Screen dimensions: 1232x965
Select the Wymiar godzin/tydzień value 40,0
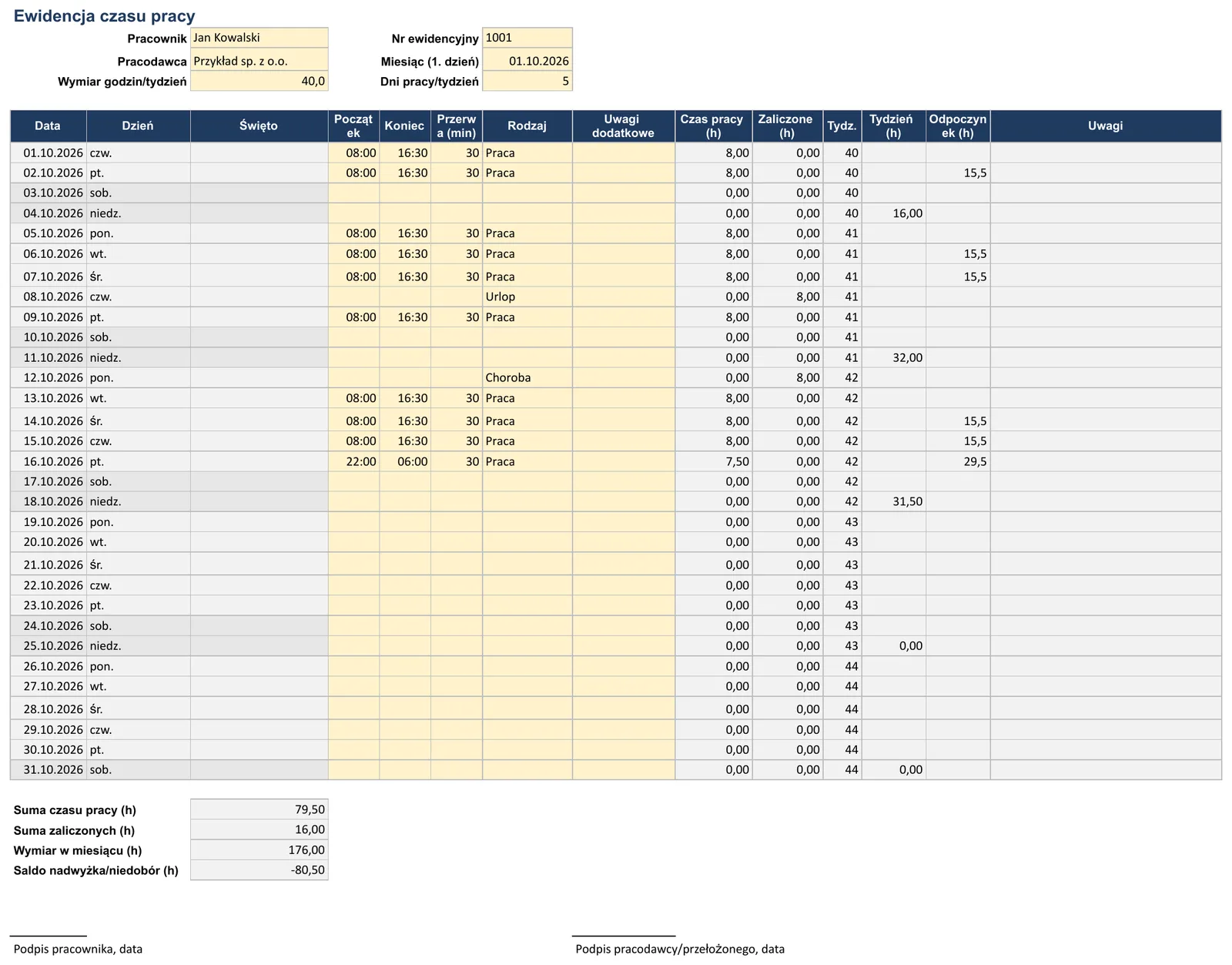259,81
